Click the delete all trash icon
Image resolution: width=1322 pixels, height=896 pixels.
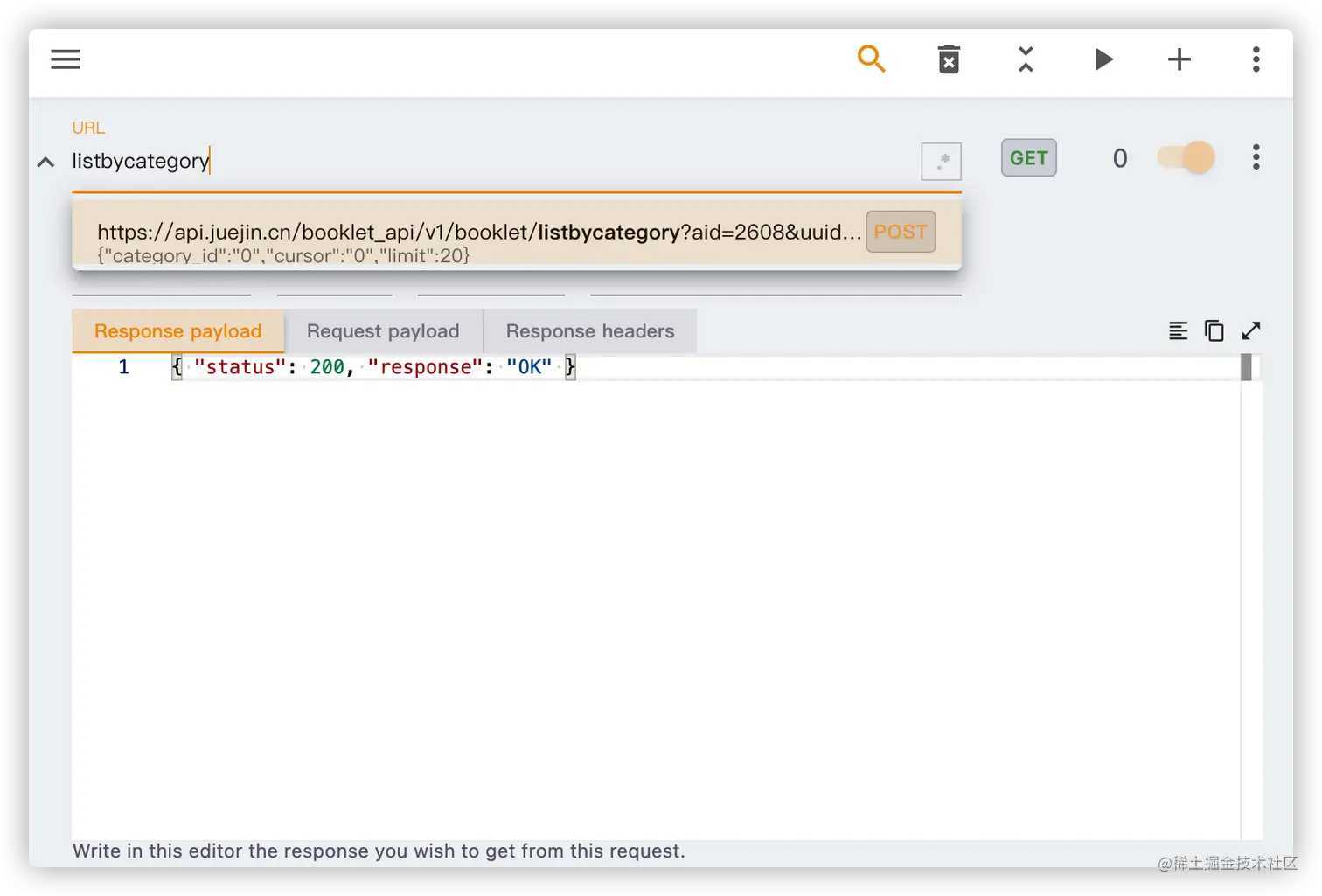pyautogui.click(x=949, y=59)
